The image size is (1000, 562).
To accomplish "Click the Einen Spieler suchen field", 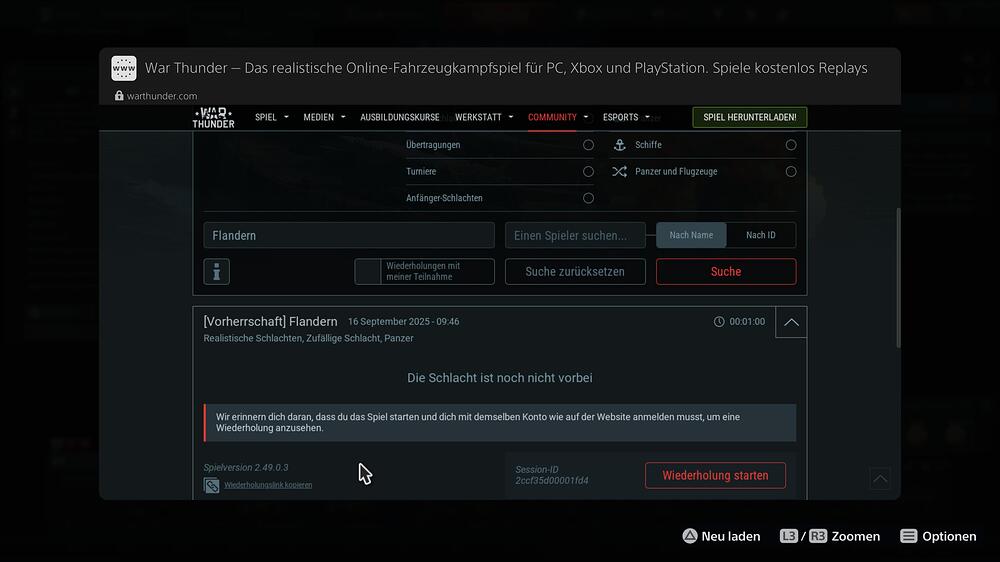I will (x=575, y=235).
